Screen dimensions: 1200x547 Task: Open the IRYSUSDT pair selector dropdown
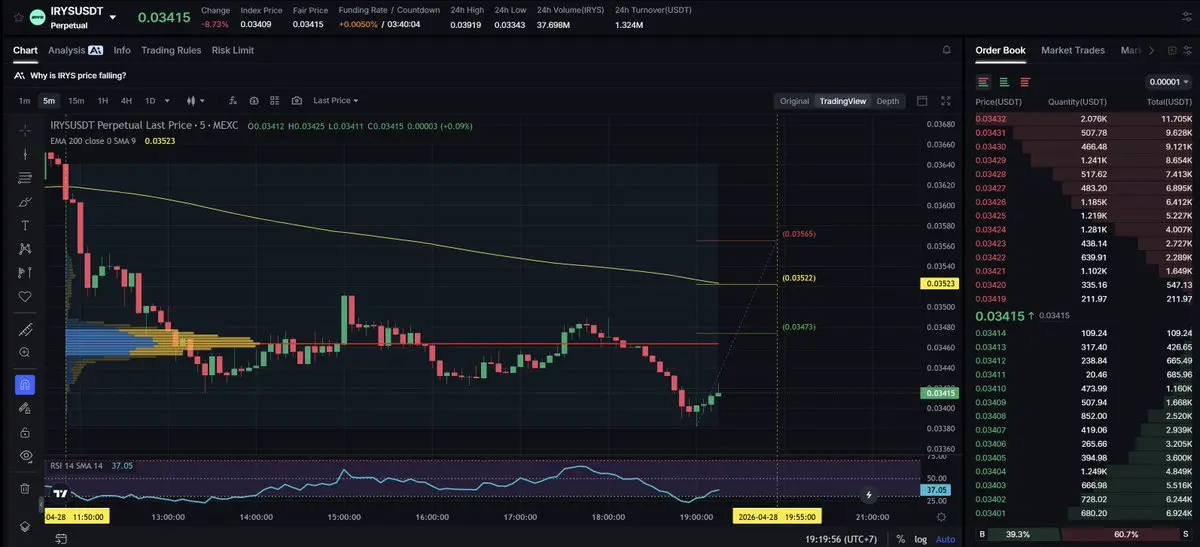click(112, 17)
